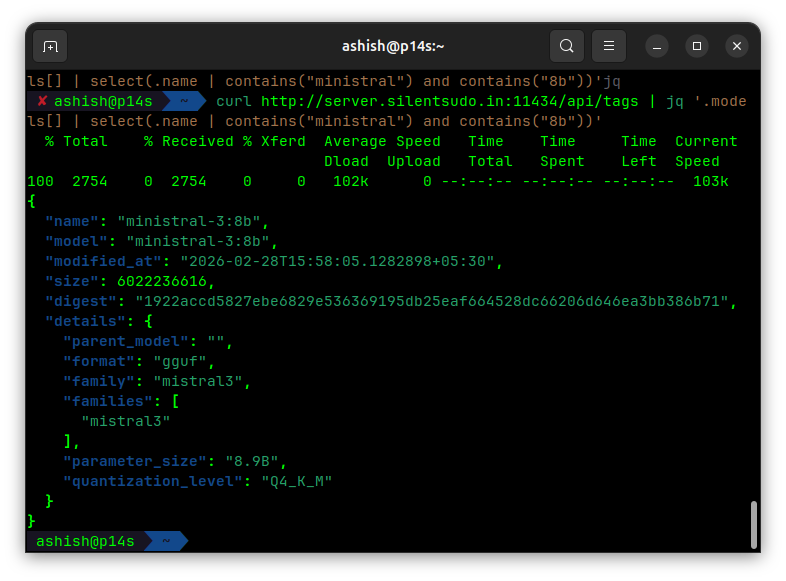Open a new terminal tab
This screenshot has height=581, width=786.
click(x=50, y=46)
